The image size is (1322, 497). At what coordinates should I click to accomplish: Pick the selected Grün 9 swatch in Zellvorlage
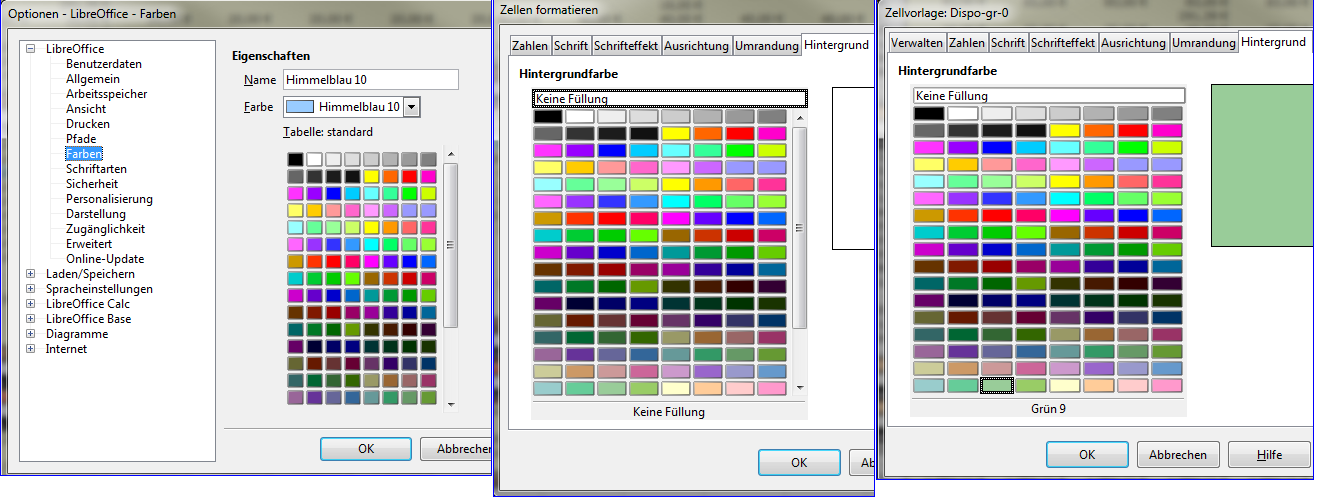pos(997,385)
